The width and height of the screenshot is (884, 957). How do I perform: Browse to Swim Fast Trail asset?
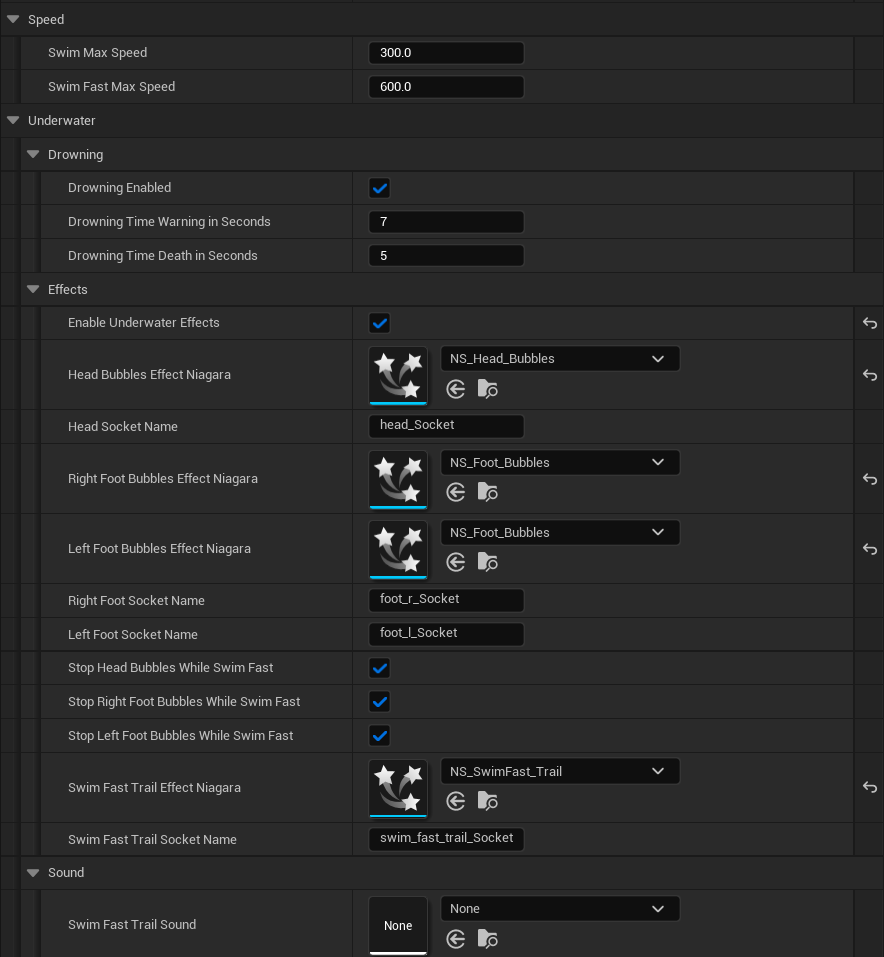(x=487, y=800)
